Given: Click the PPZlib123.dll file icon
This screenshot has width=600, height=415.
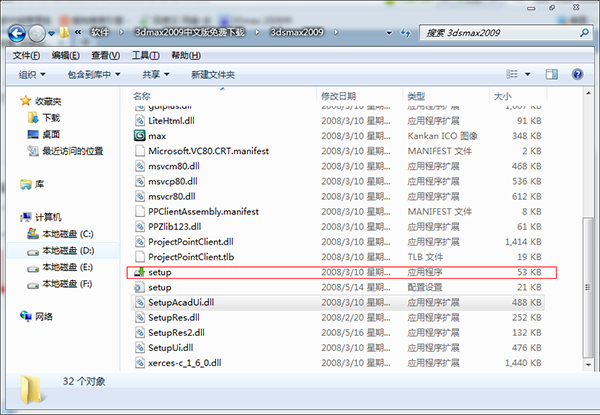Looking at the screenshot, I should pos(140,226).
